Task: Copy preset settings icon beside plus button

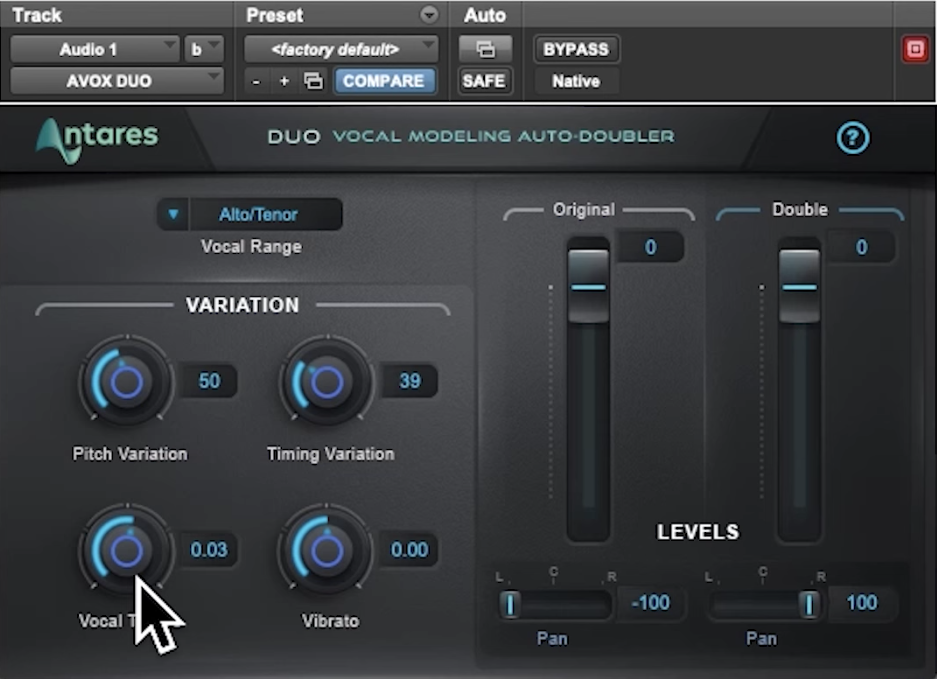Action: pyautogui.click(x=313, y=81)
